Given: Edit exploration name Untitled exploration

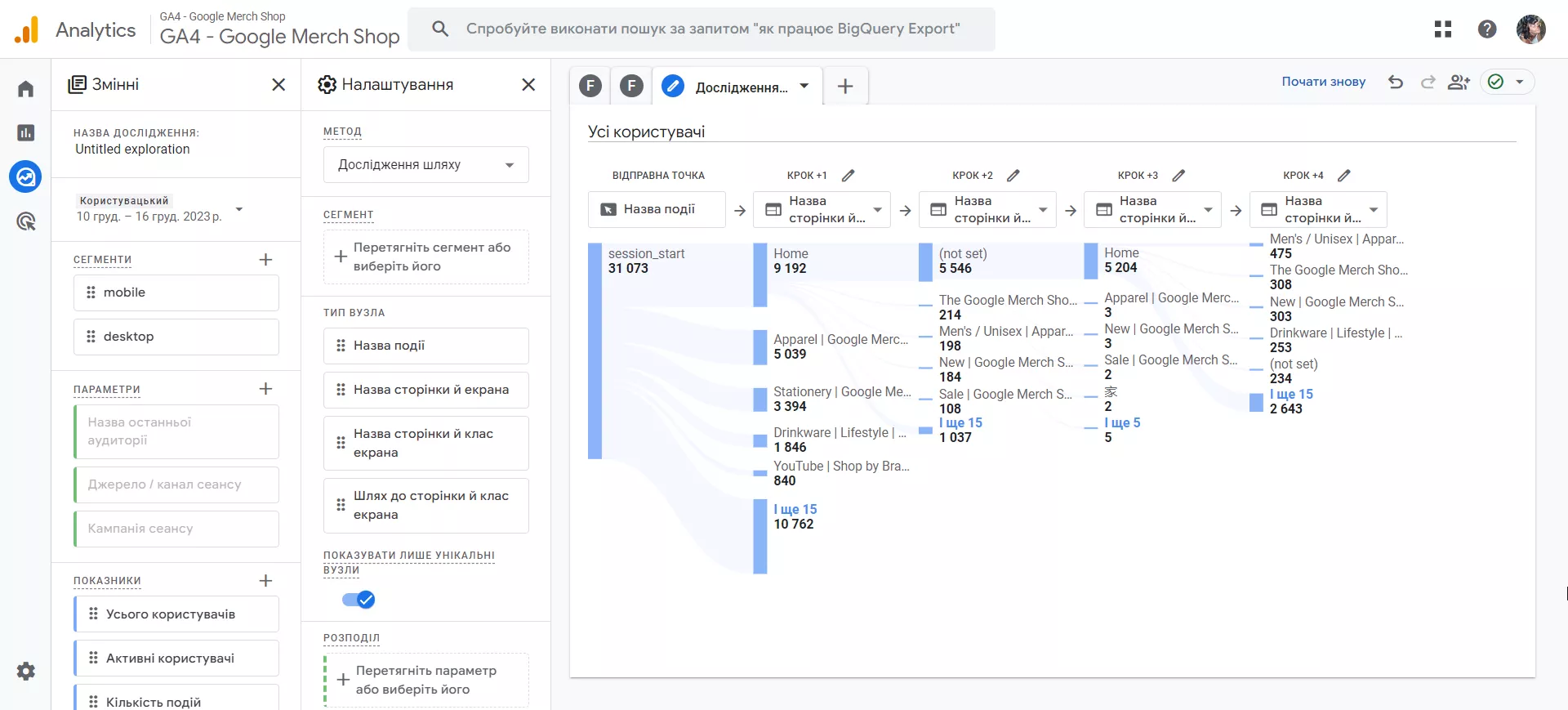Looking at the screenshot, I should pos(132,150).
